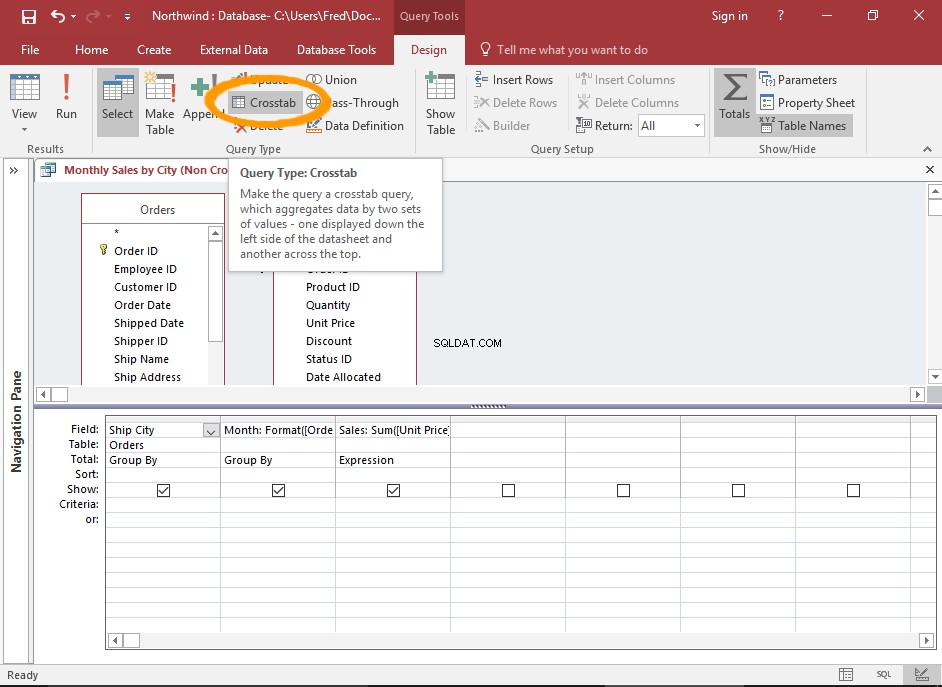942x687 pixels.
Task: Open query Parameters dialog
Action: (798, 80)
